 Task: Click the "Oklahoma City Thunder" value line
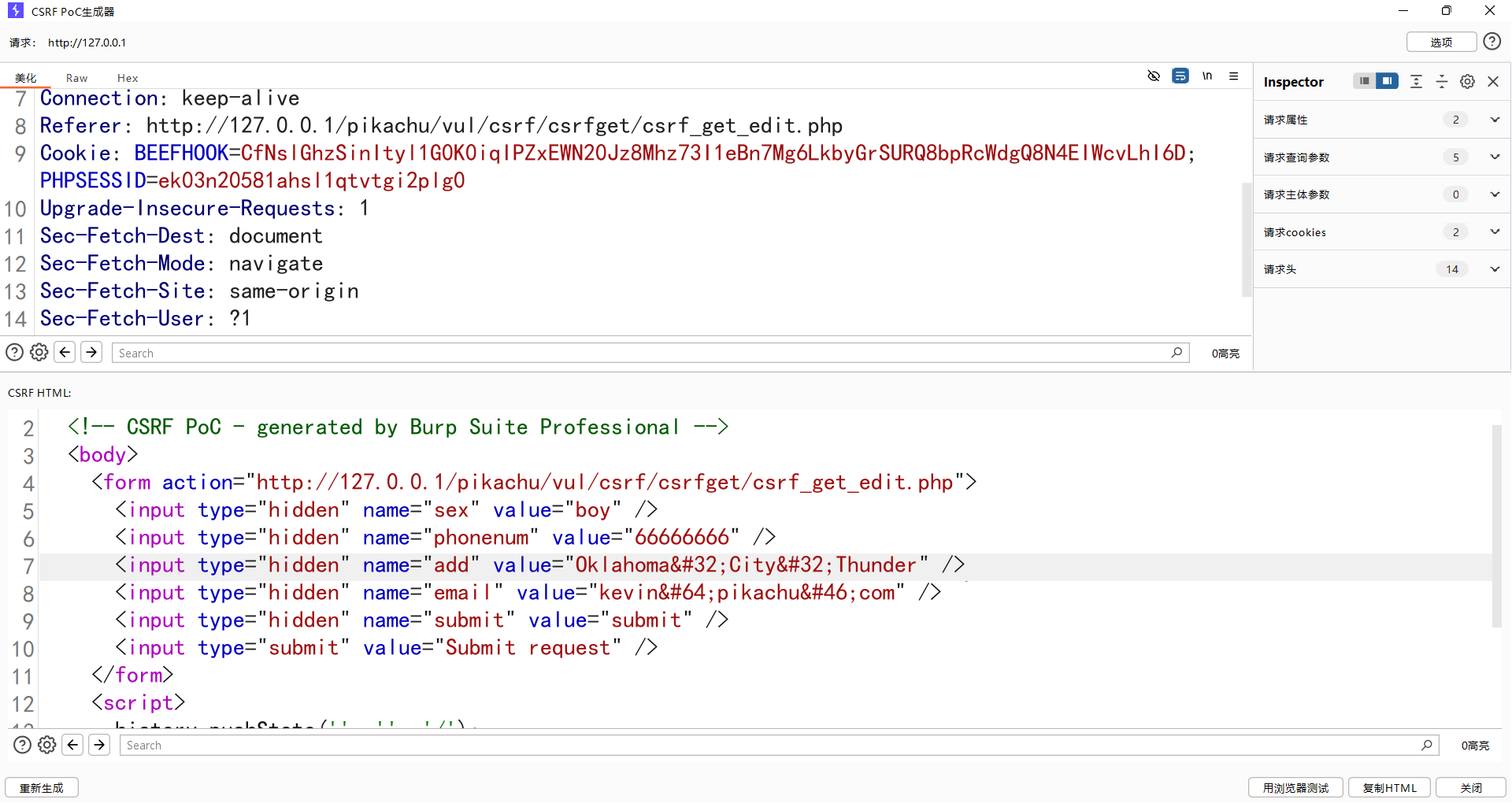click(x=539, y=565)
